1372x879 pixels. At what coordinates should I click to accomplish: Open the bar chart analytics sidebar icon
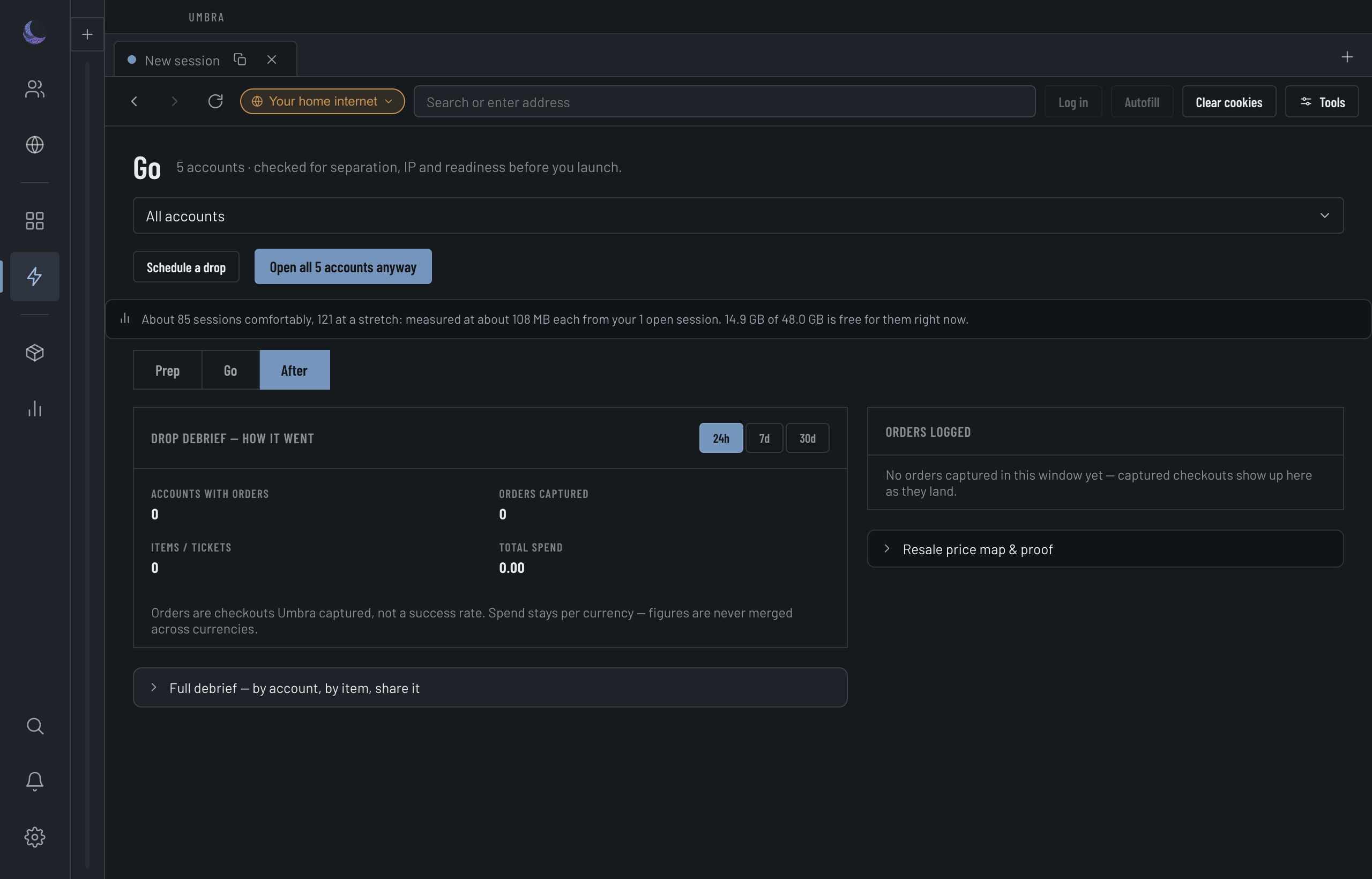pos(35,408)
